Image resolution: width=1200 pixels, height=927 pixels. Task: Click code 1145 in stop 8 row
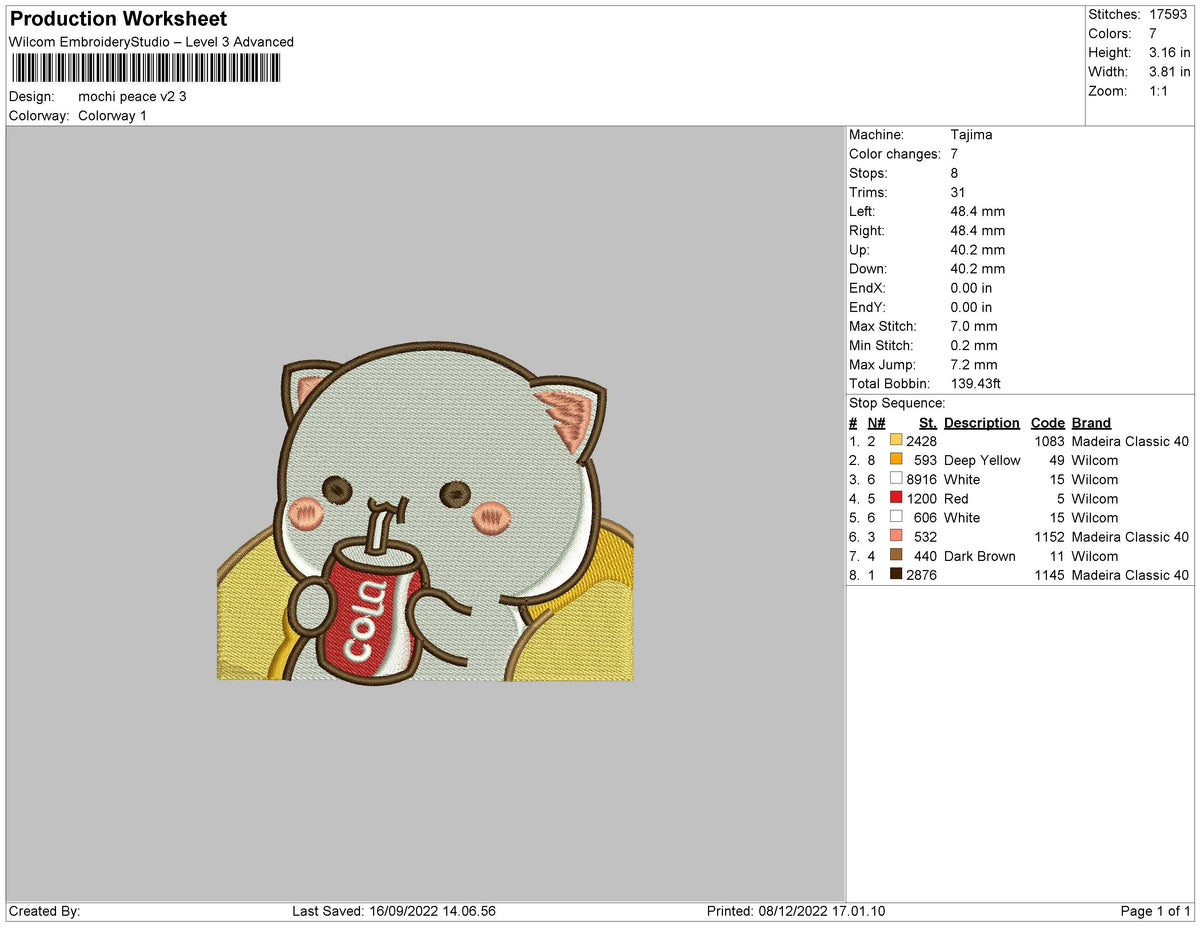pos(1050,575)
